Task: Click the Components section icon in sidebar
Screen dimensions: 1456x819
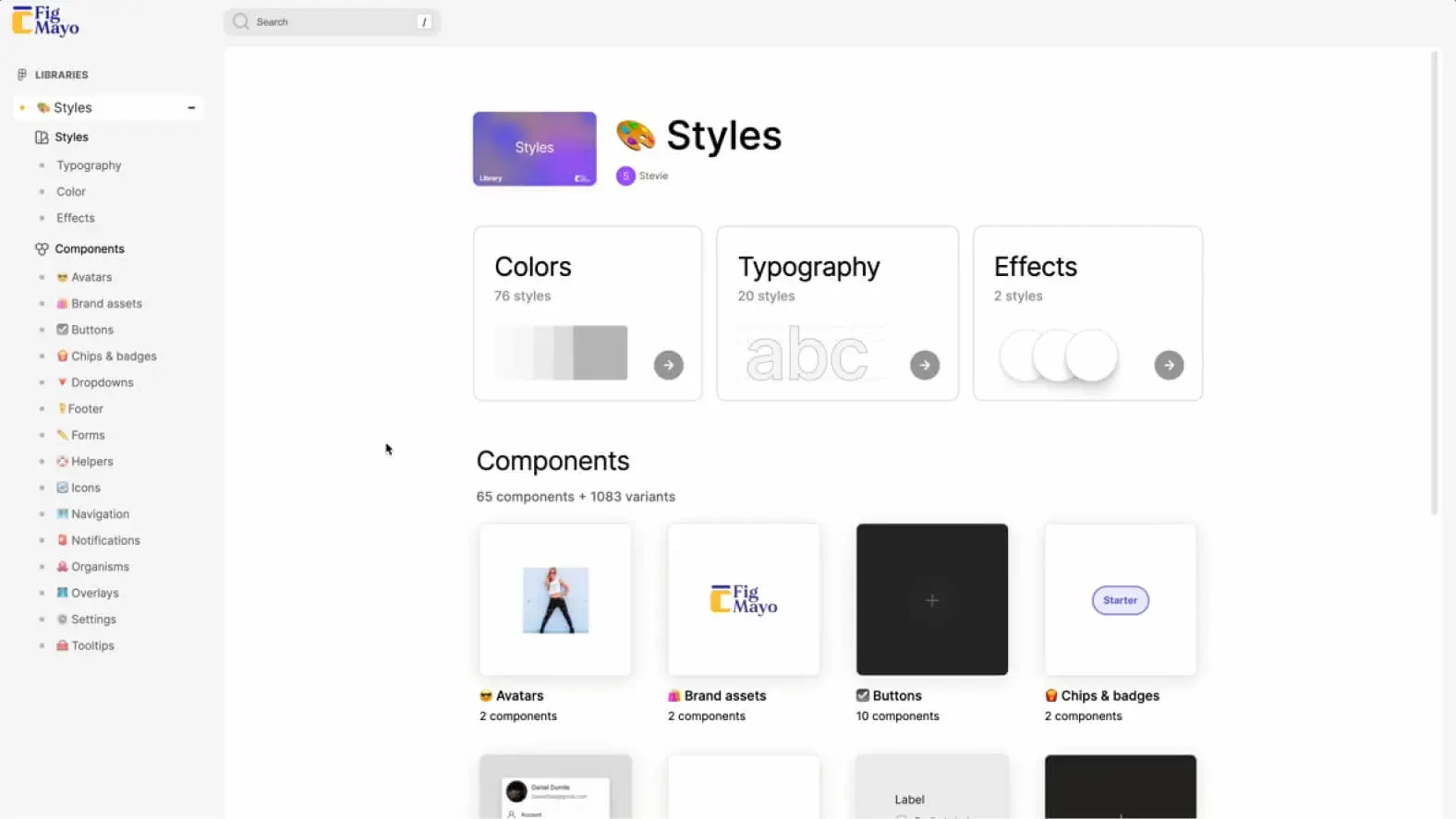Action: pyautogui.click(x=42, y=249)
